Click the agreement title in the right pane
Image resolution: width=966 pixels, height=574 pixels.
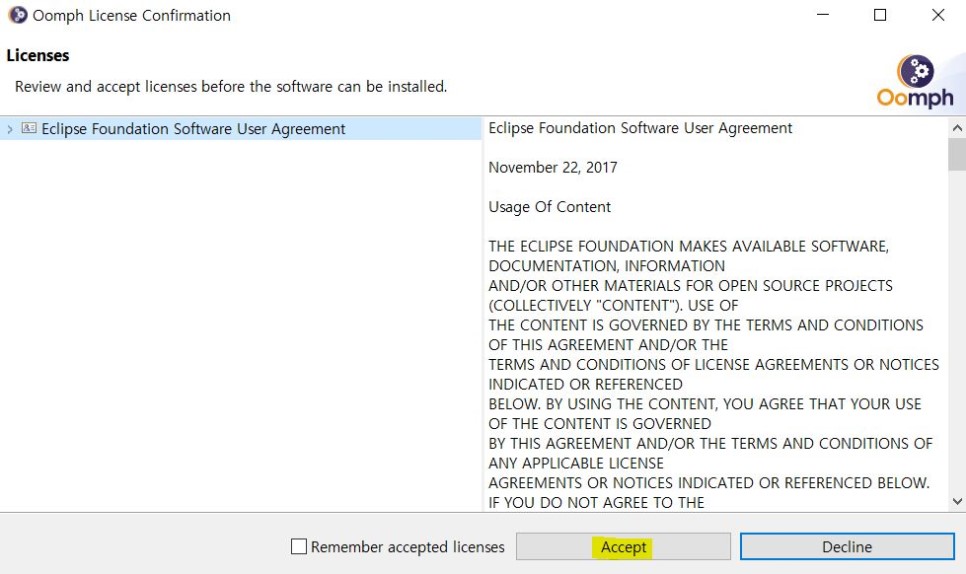640,128
